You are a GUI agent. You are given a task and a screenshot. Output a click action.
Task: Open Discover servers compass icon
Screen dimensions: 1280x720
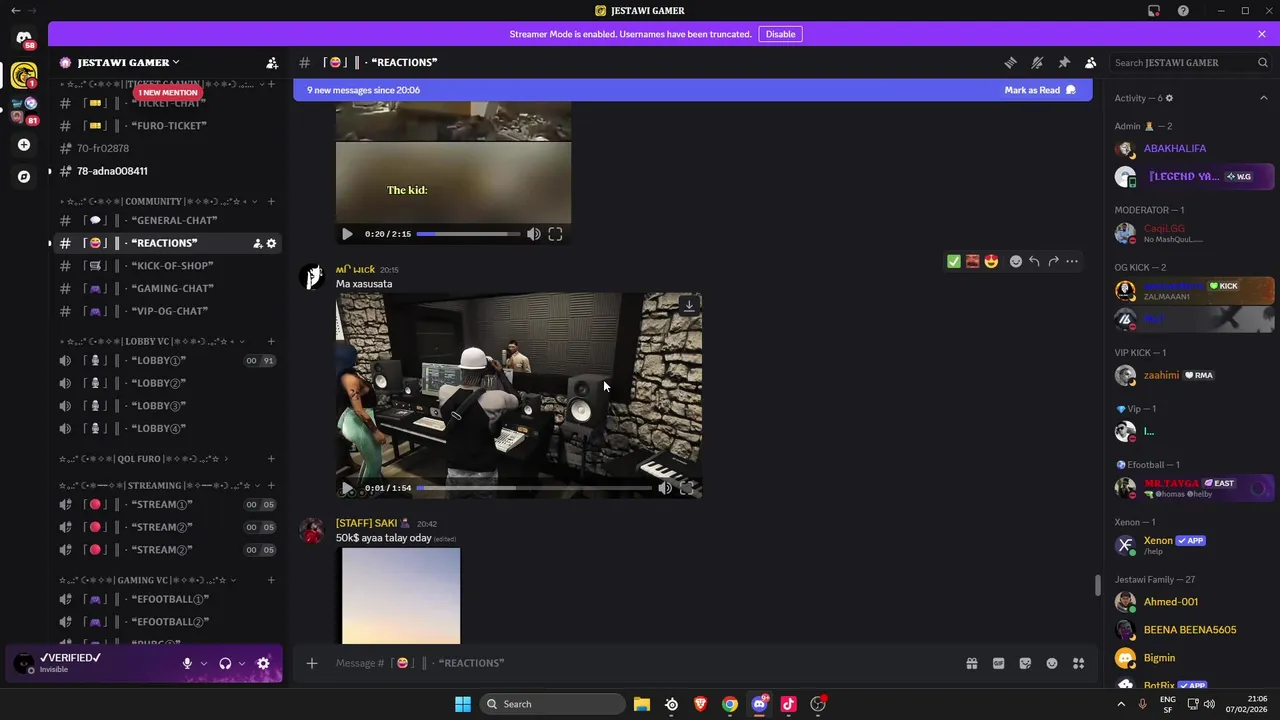click(24, 176)
